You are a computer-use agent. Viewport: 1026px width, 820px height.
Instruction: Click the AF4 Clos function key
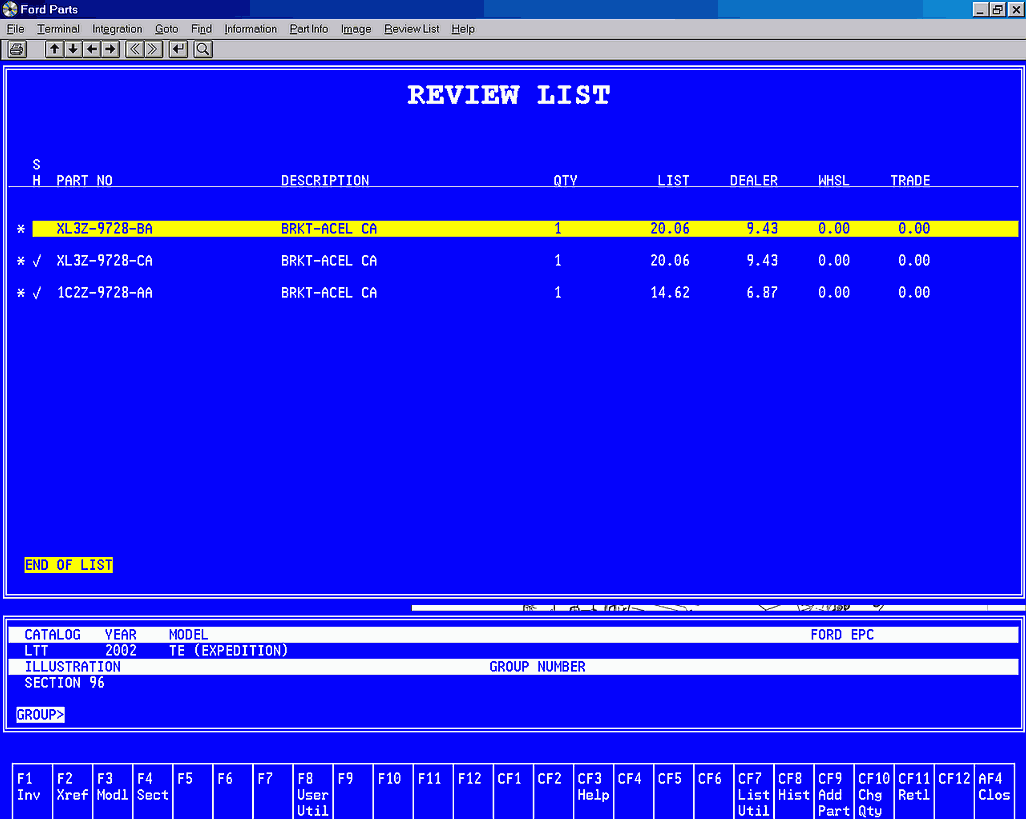click(995, 791)
